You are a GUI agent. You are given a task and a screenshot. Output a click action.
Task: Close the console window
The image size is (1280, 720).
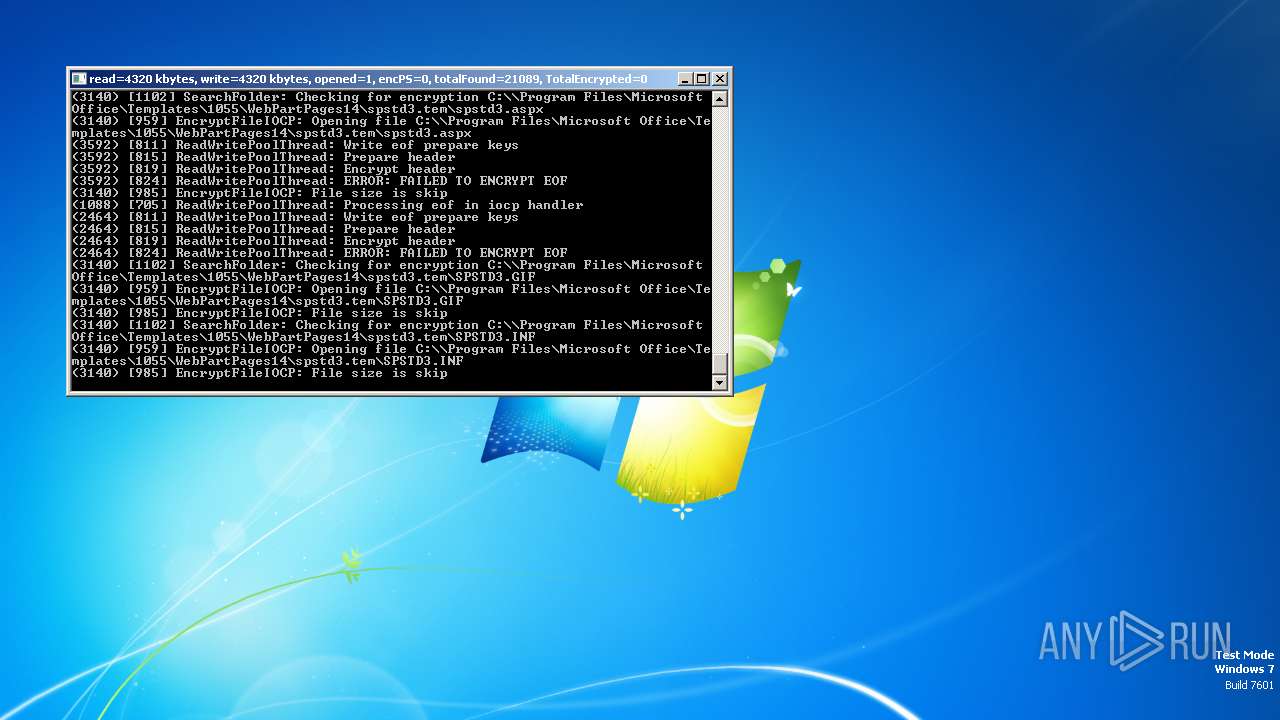tap(720, 79)
